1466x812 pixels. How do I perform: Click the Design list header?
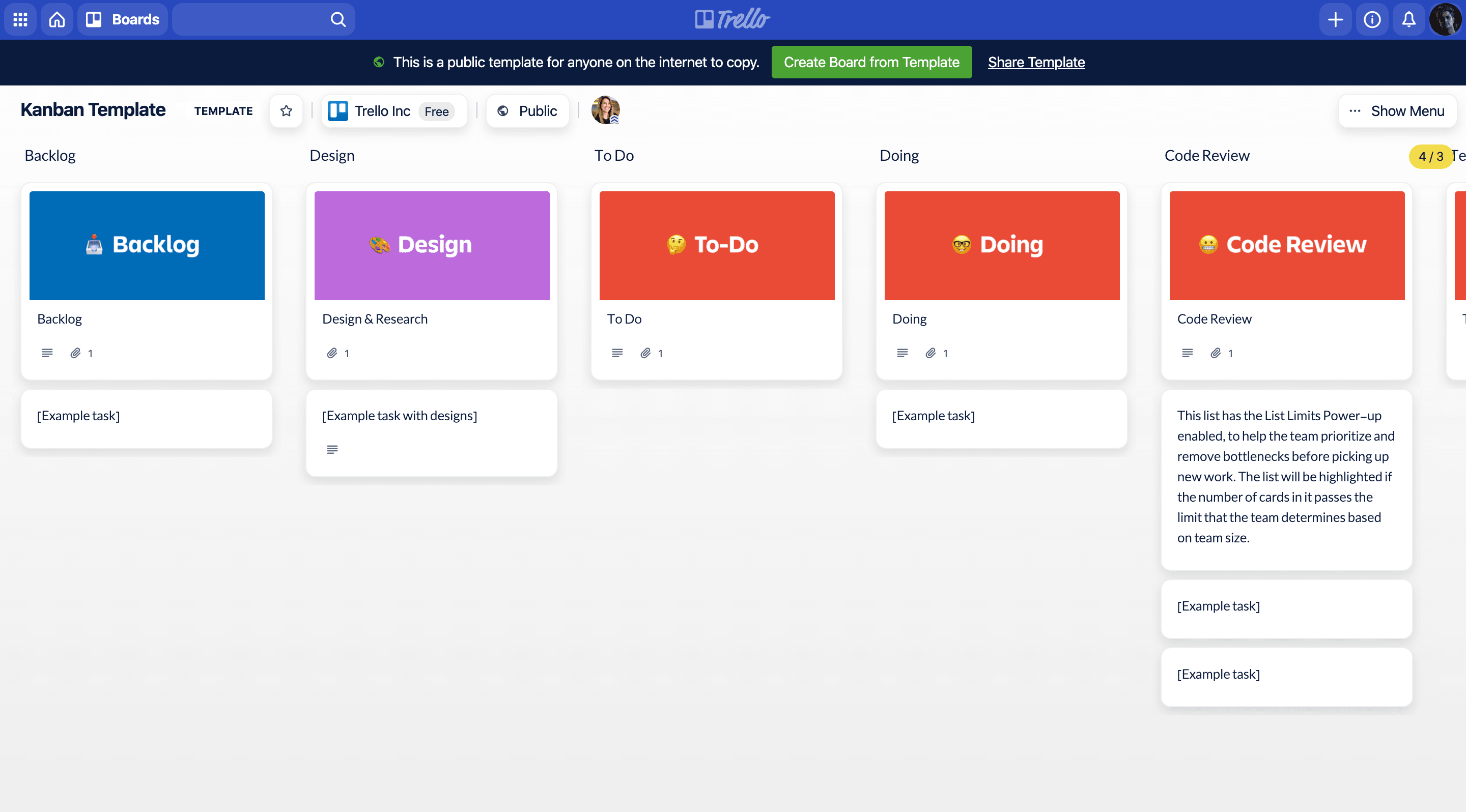(332, 156)
